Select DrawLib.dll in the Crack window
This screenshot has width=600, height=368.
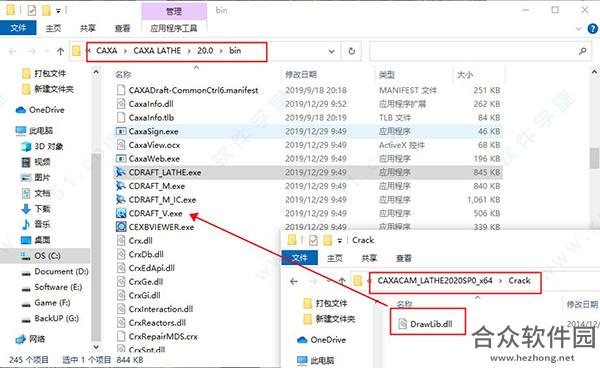coord(431,324)
